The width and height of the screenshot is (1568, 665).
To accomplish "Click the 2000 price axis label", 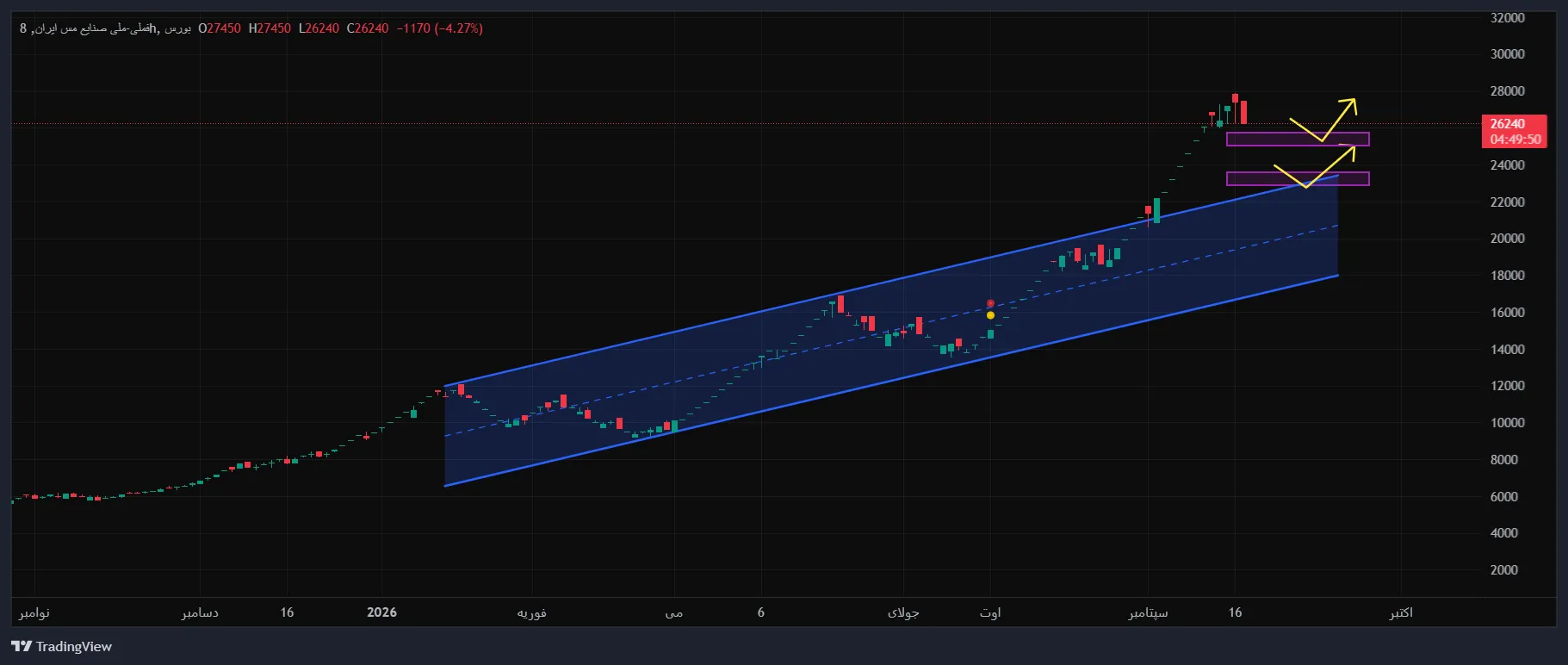I will coord(1503,569).
